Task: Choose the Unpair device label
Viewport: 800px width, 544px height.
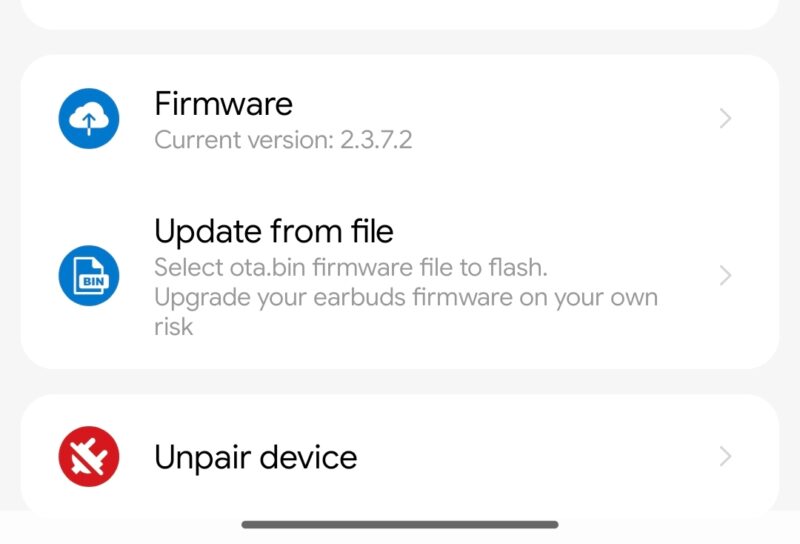Action: [256, 457]
